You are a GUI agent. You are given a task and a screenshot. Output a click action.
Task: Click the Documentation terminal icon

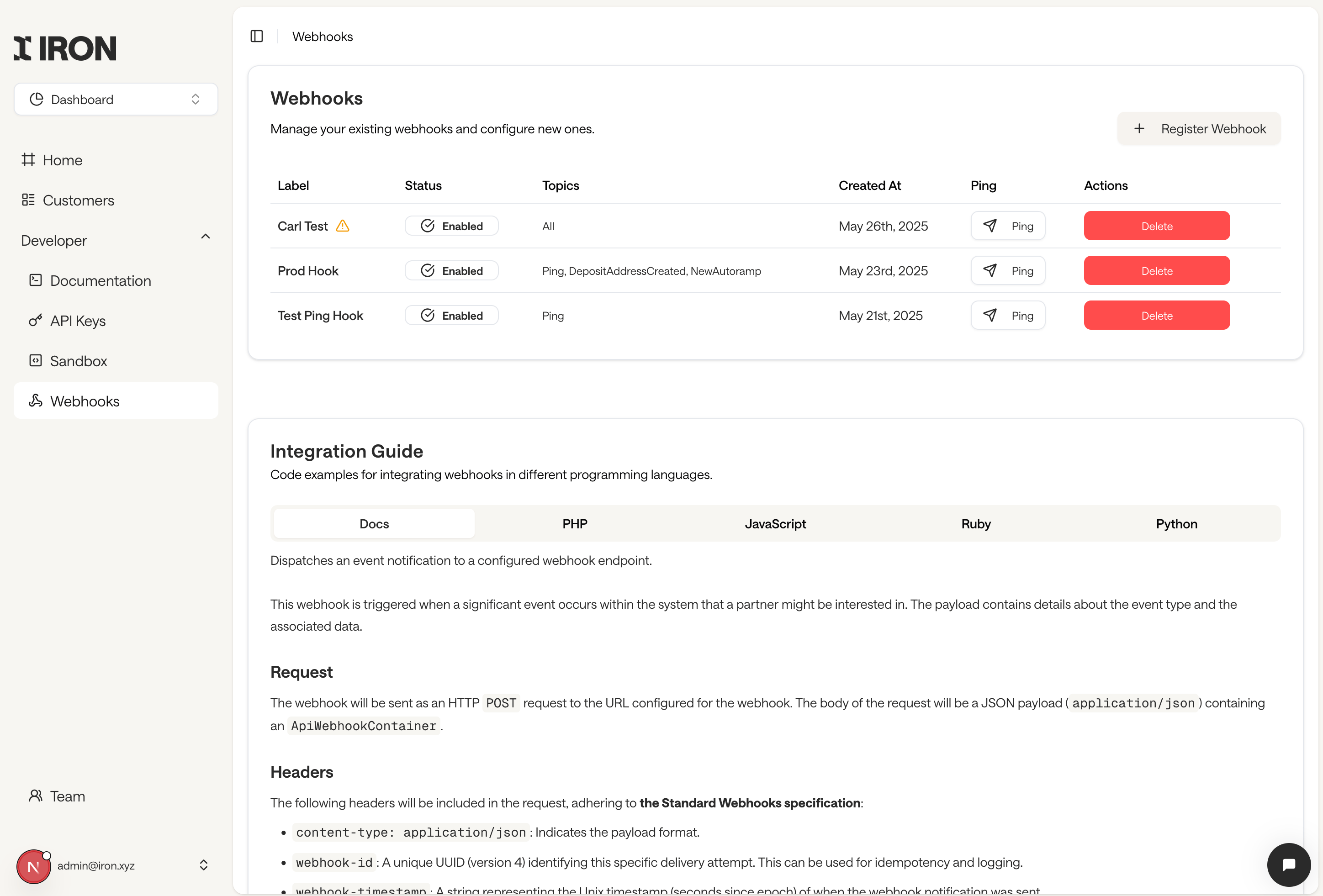coord(35,280)
